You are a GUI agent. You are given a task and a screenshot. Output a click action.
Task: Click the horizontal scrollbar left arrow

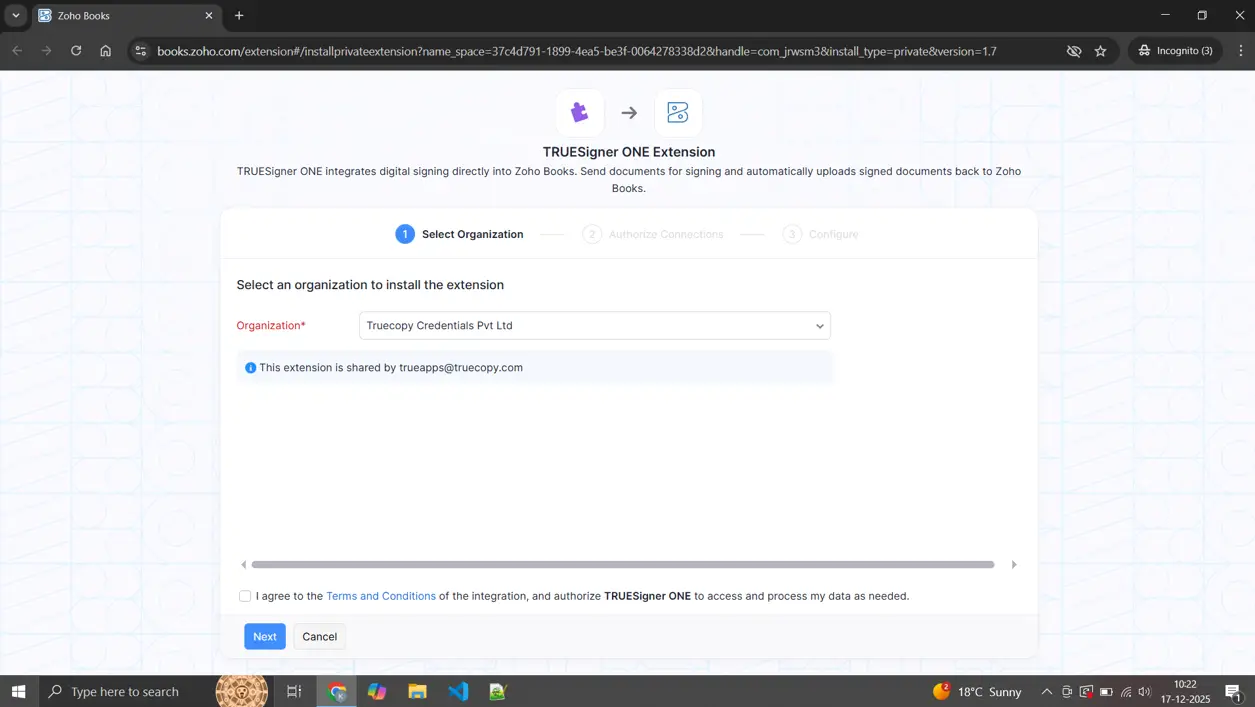pos(243,565)
